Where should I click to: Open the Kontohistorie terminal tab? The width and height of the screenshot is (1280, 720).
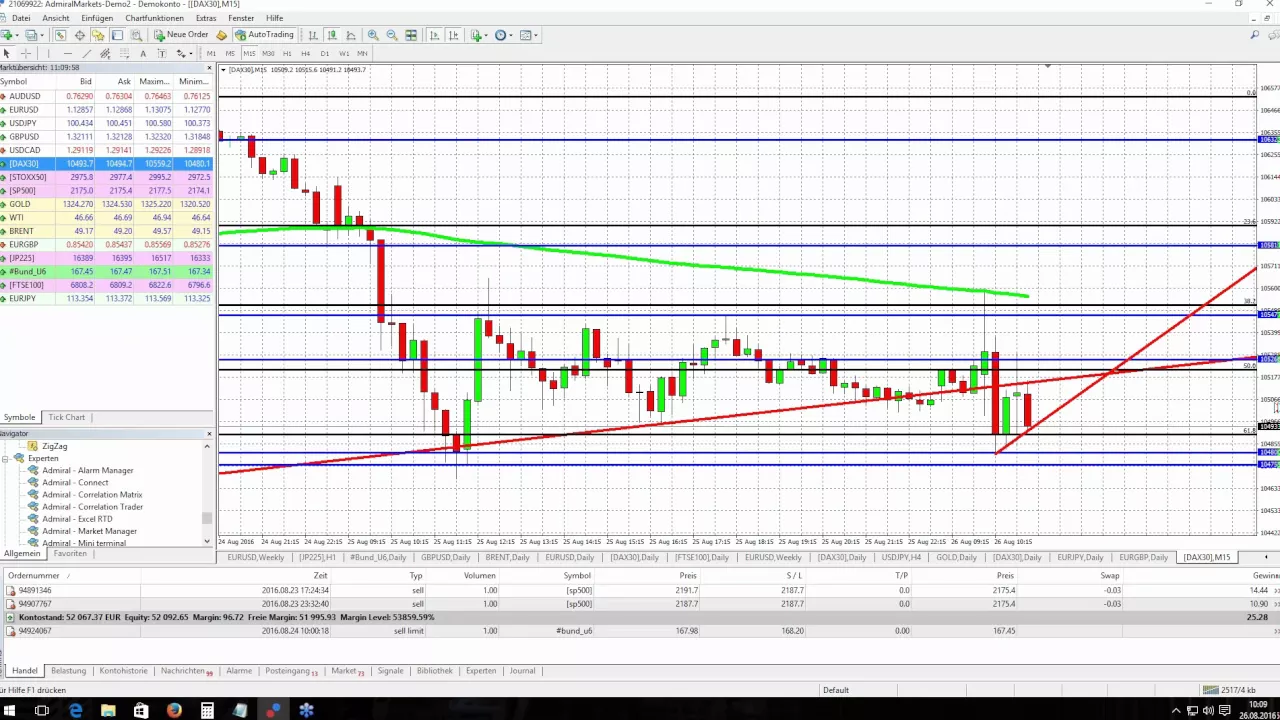(x=124, y=671)
